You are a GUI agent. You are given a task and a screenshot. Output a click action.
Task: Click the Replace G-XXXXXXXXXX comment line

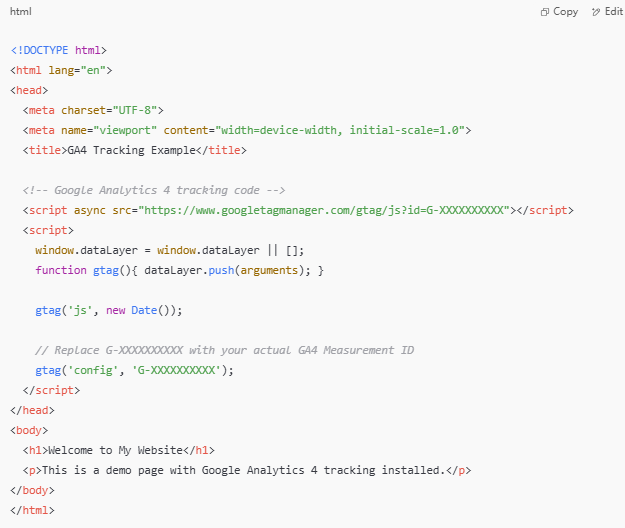coord(224,350)
